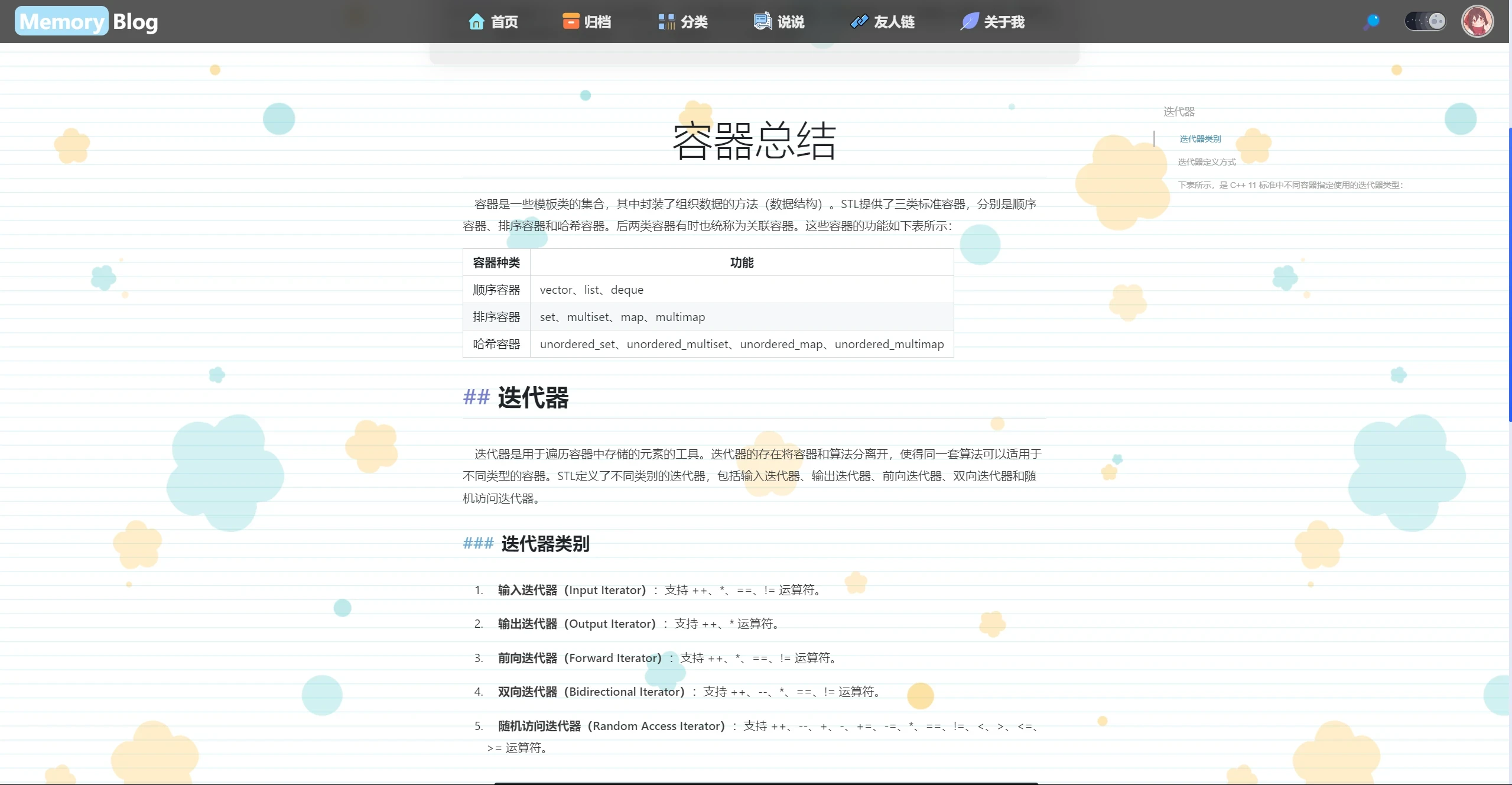
Task: Click the chat icon beside 说说
Action: (762, 21)
